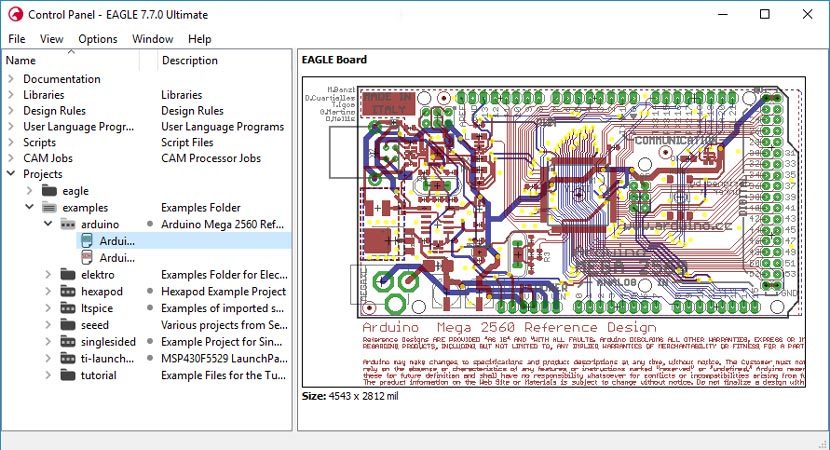The height and width of the screenshot is (450, 830).
Task: Click the EAGLE app icon in title bar
Action: [x=16, y=14]
